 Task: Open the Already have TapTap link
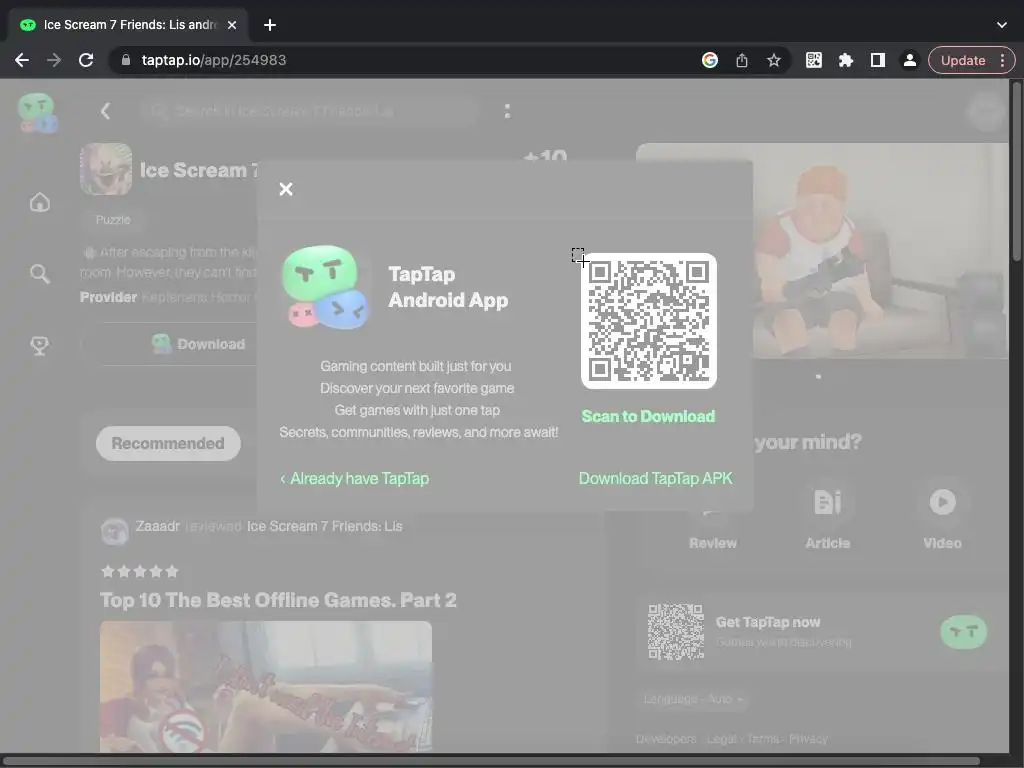point(355,479)
